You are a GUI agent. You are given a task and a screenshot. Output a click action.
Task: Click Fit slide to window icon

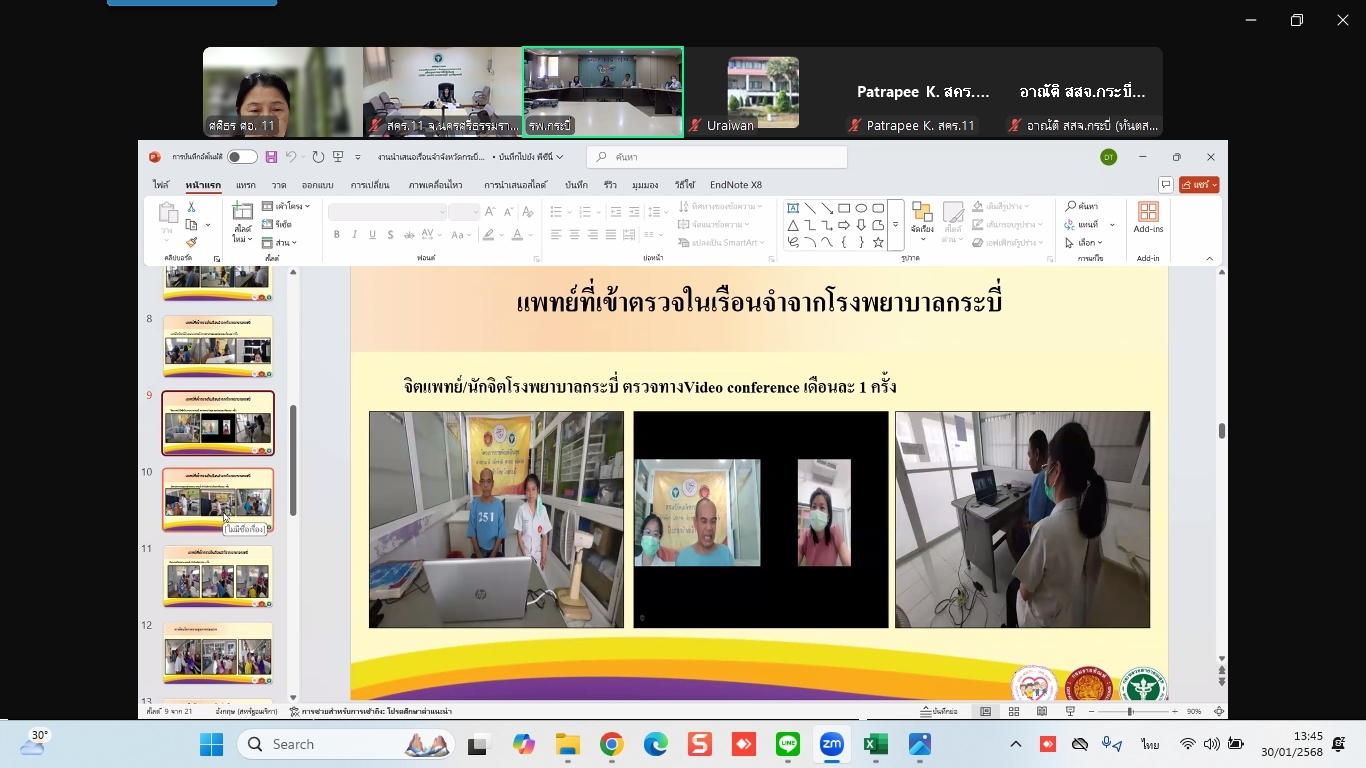pyautogui.click(x=1219, y=711)
